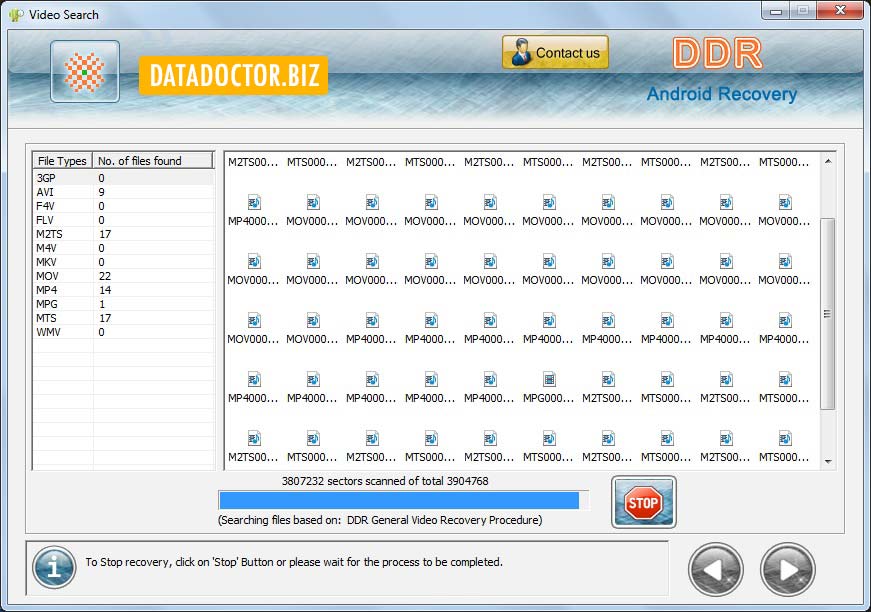Click the 'To Stop recovery' hint message
The image size is (871, 612).
[x=294, y=562]
